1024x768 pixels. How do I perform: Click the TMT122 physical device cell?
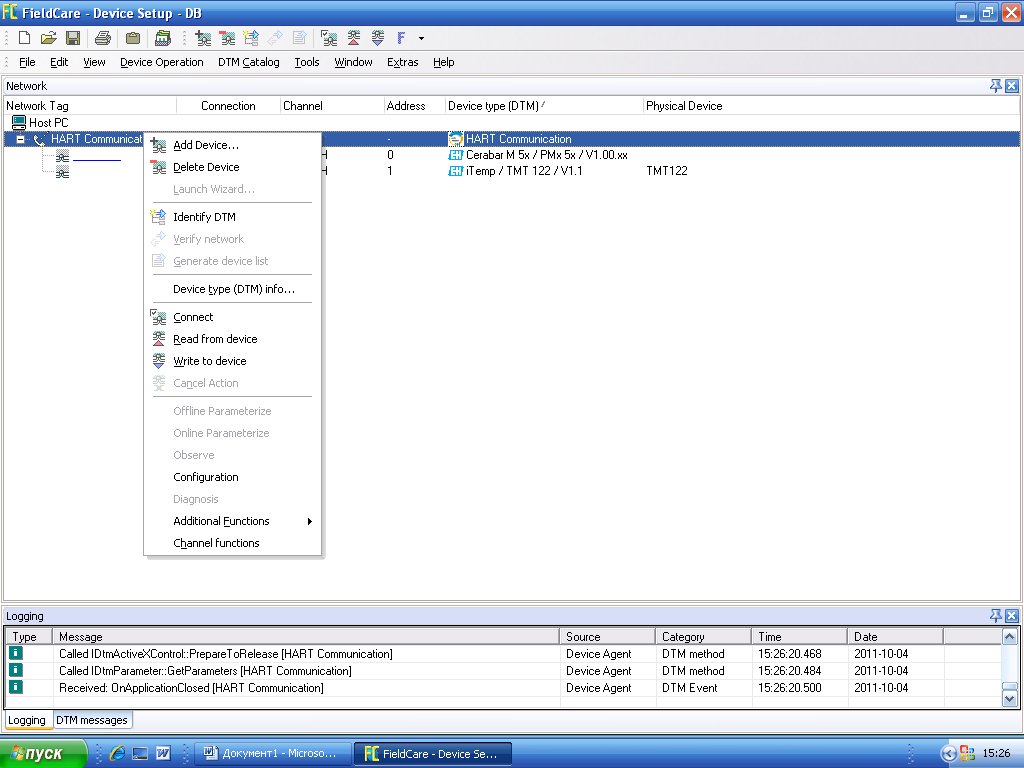click(667, 171)
